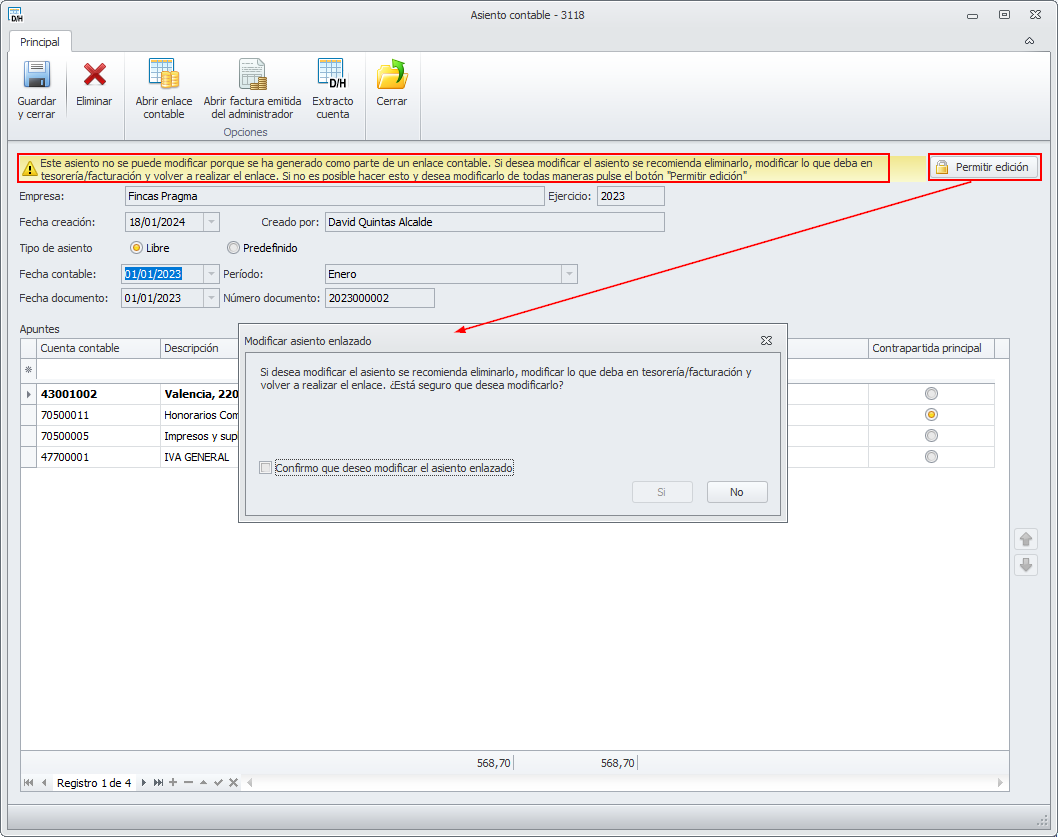
Task: Select the Principal ribbon tab
Action: (x=40, y=42)
